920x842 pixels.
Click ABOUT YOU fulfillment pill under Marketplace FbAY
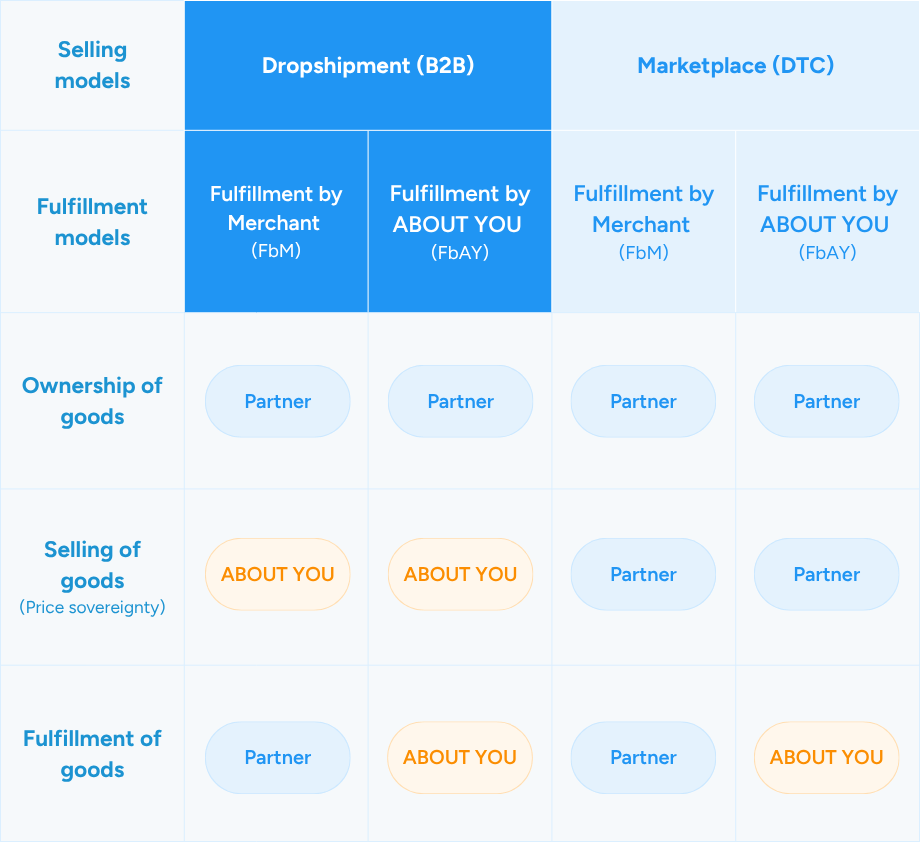(x=827, y=758)
